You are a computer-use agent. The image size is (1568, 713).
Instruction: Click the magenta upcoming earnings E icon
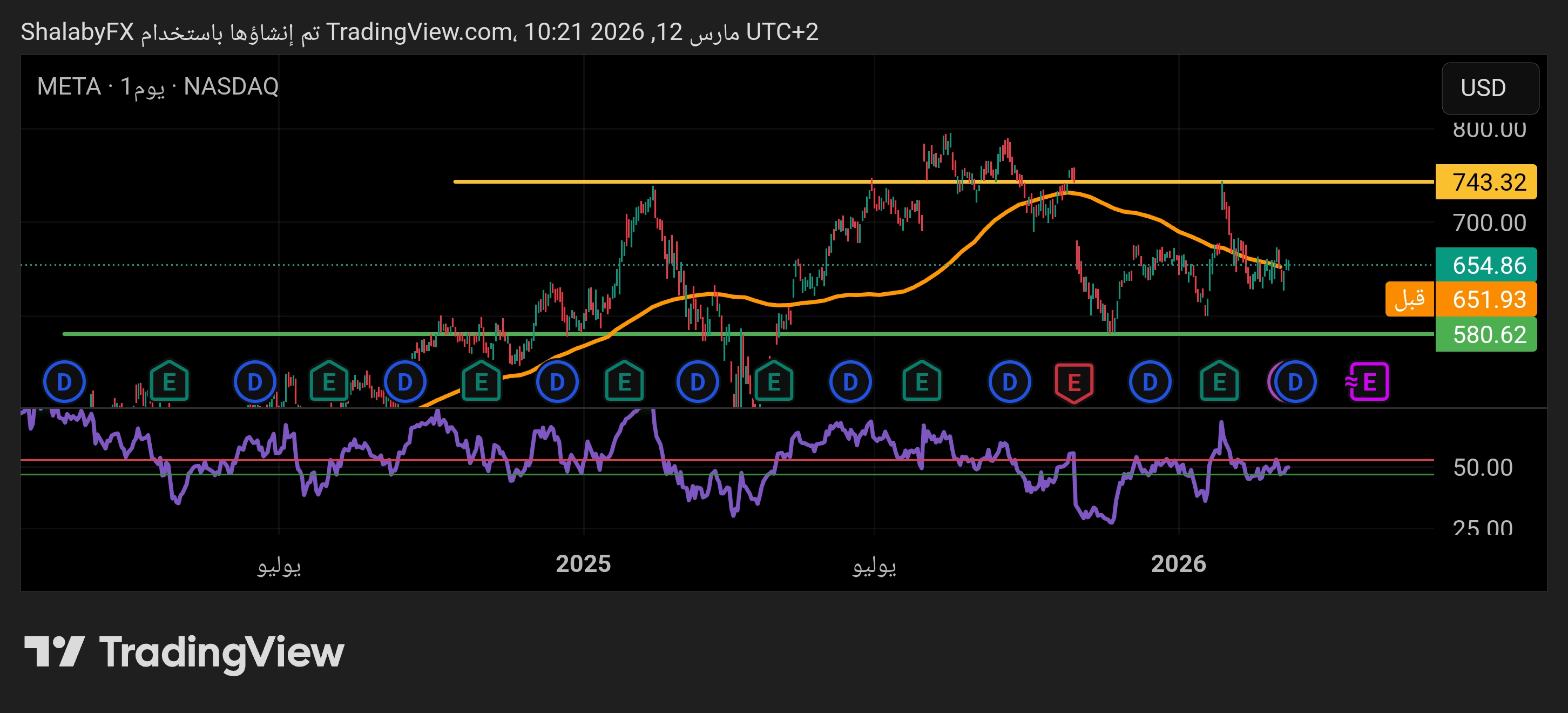click(x=1368, y=382)
